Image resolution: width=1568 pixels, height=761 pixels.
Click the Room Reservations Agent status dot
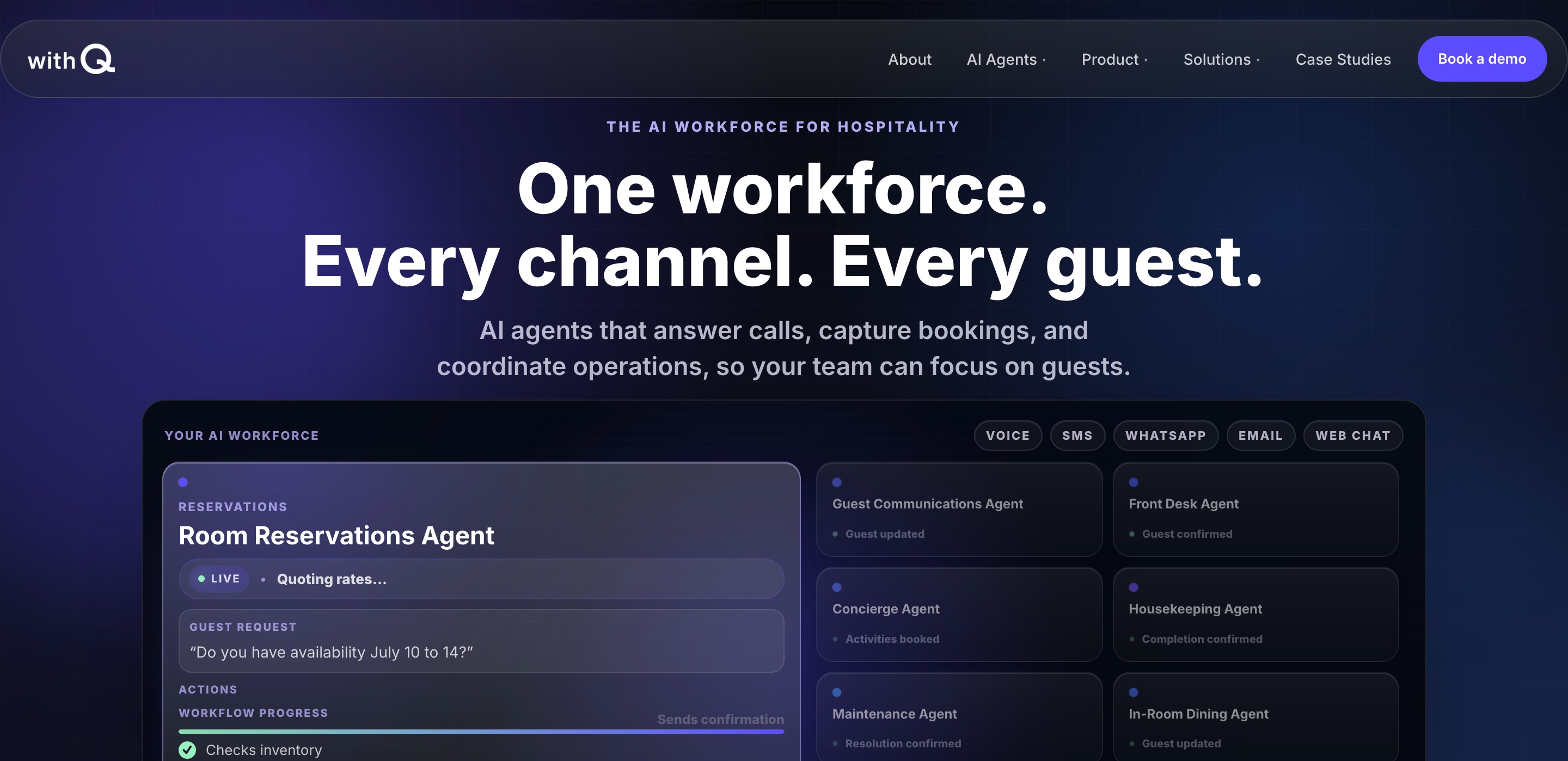click(182, 482)
